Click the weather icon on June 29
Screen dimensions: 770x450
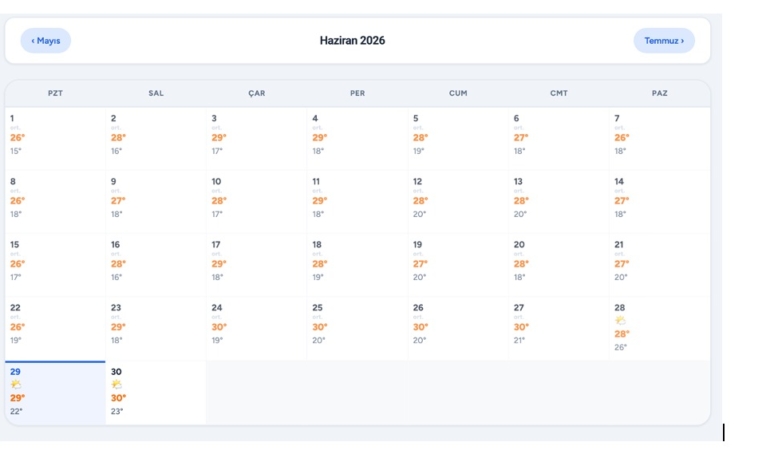(16, 384)
